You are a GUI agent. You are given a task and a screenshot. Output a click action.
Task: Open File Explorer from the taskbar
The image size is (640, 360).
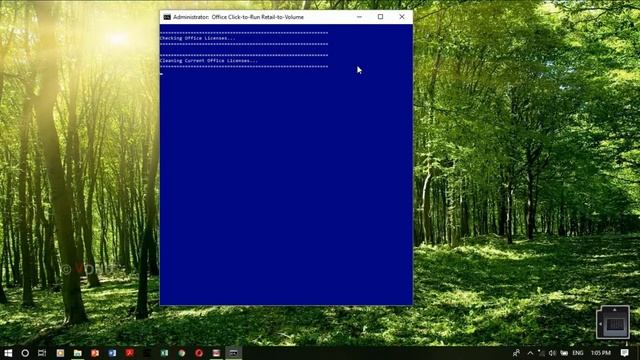coord(78,353)
